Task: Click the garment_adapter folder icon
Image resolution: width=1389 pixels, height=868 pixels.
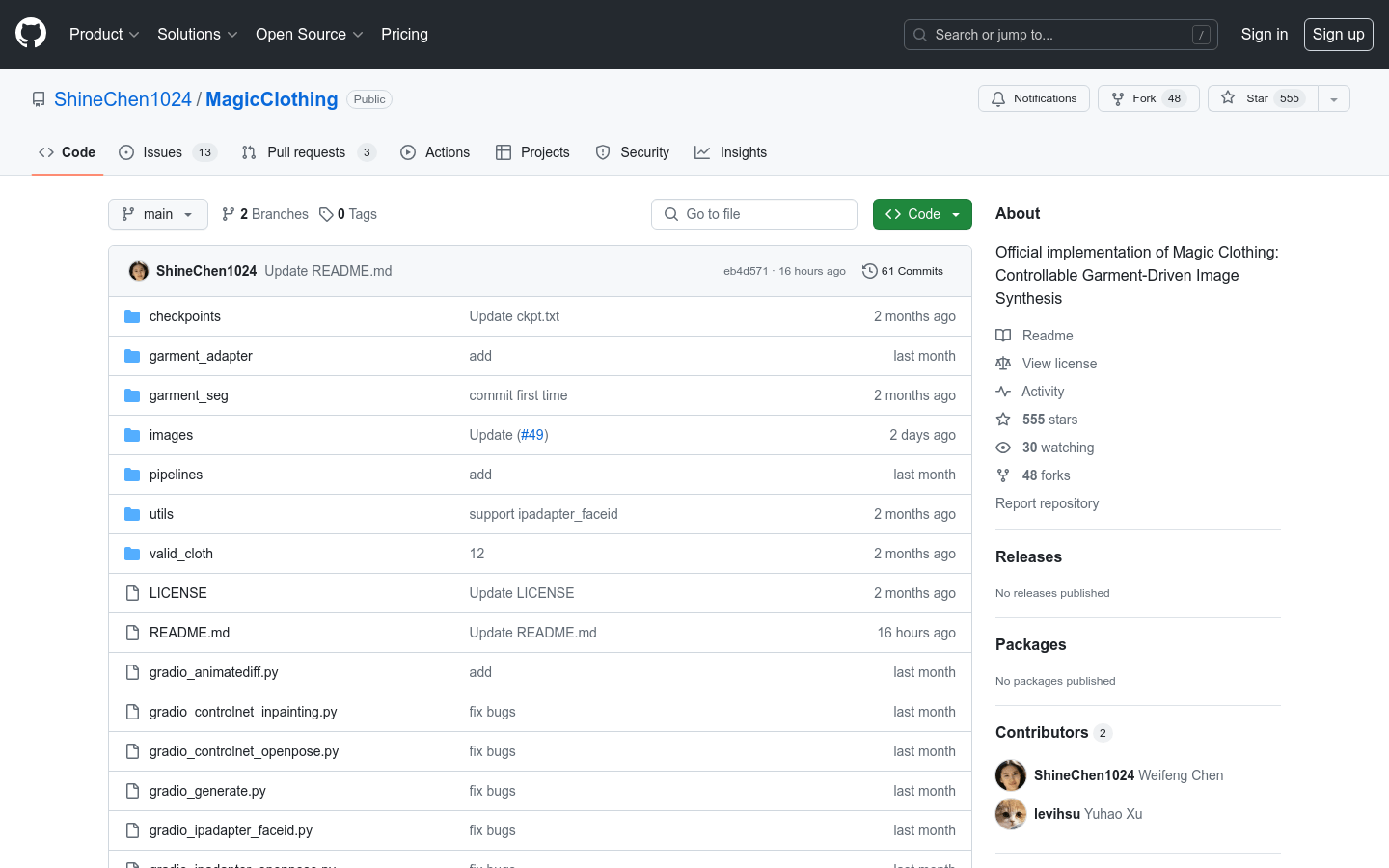Action: click(132, 356)
